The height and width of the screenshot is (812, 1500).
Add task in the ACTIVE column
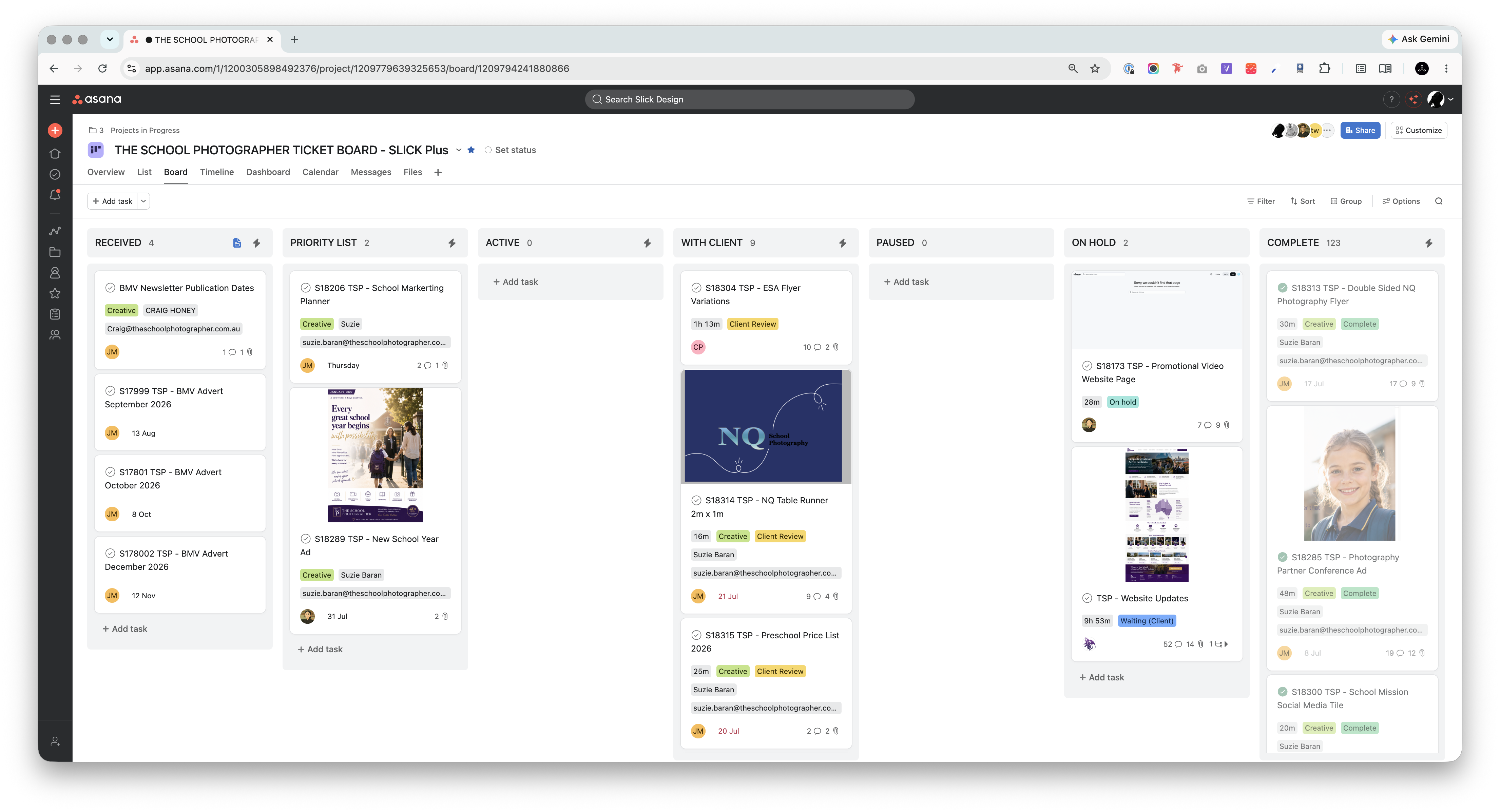point(515,282)
